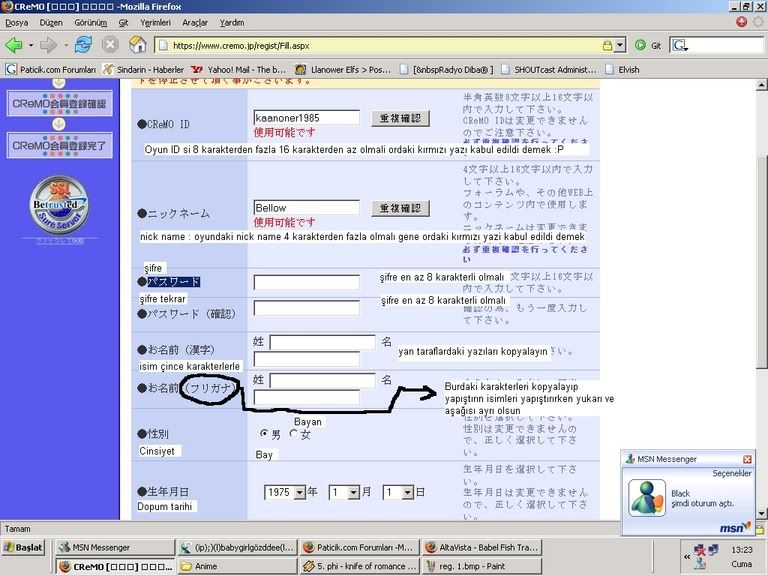Open the Yardım menu

click(232, 23)
